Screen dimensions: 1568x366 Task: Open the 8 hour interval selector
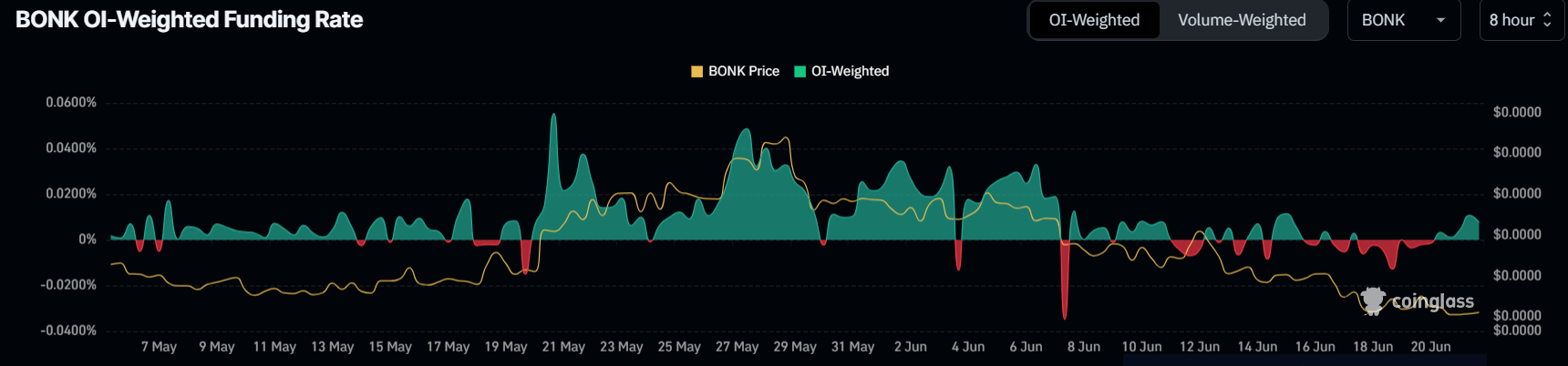point(1522,20)
